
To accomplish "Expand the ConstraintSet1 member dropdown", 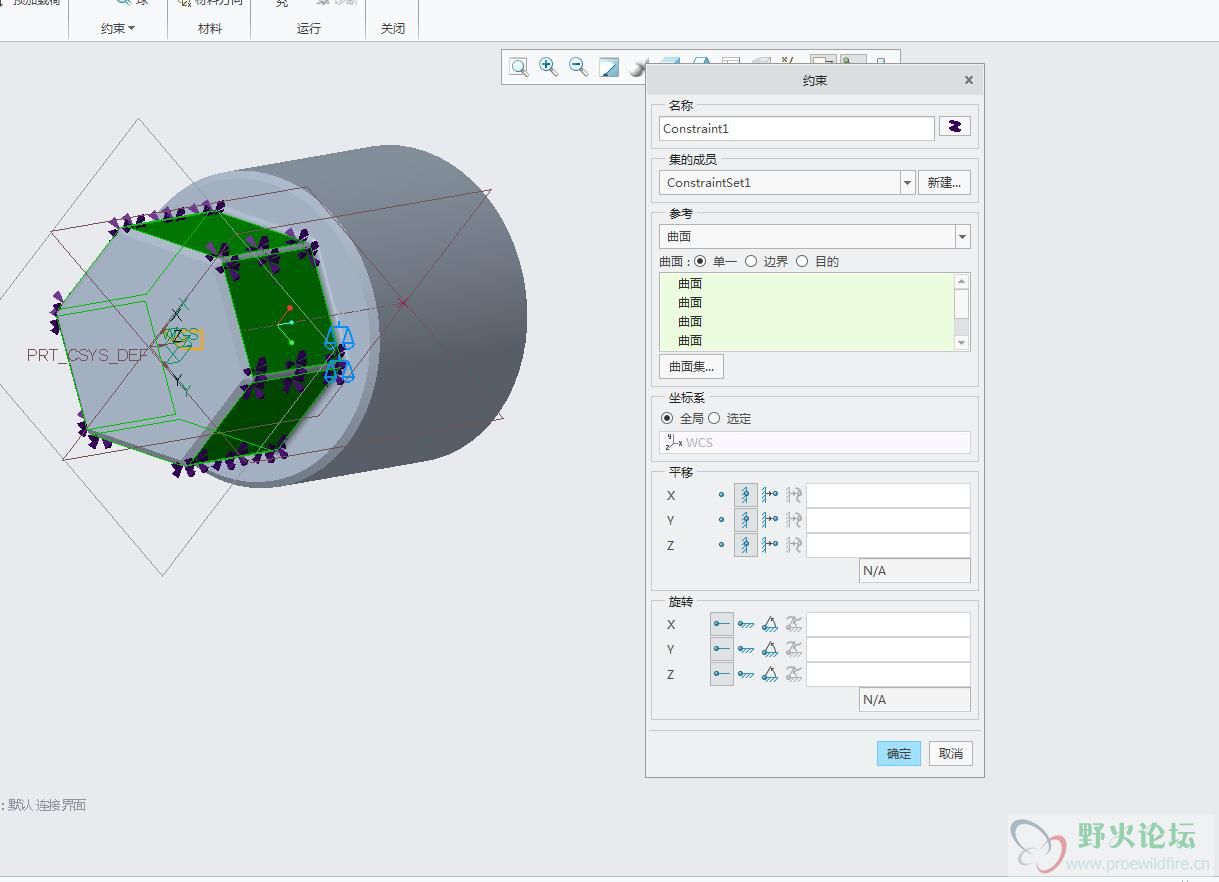I will (x=907, y=182).
